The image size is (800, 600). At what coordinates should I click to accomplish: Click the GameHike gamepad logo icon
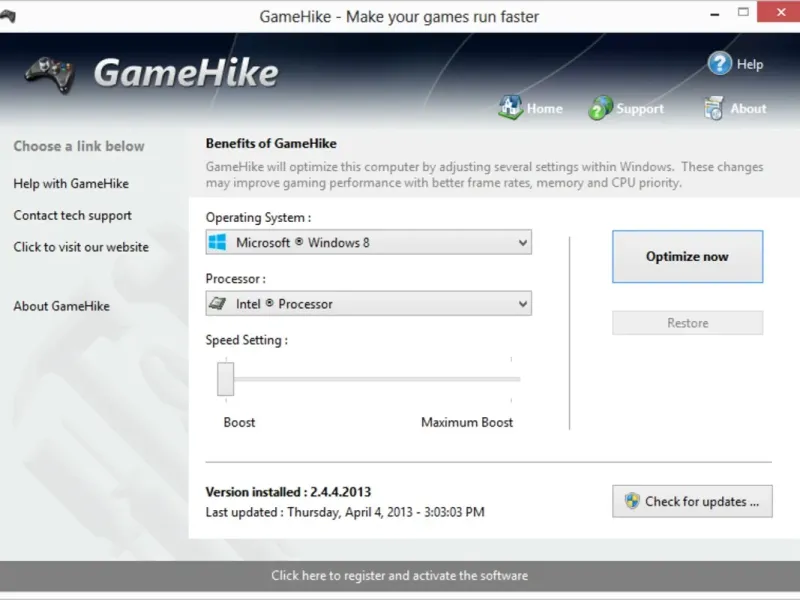[50, 74]
